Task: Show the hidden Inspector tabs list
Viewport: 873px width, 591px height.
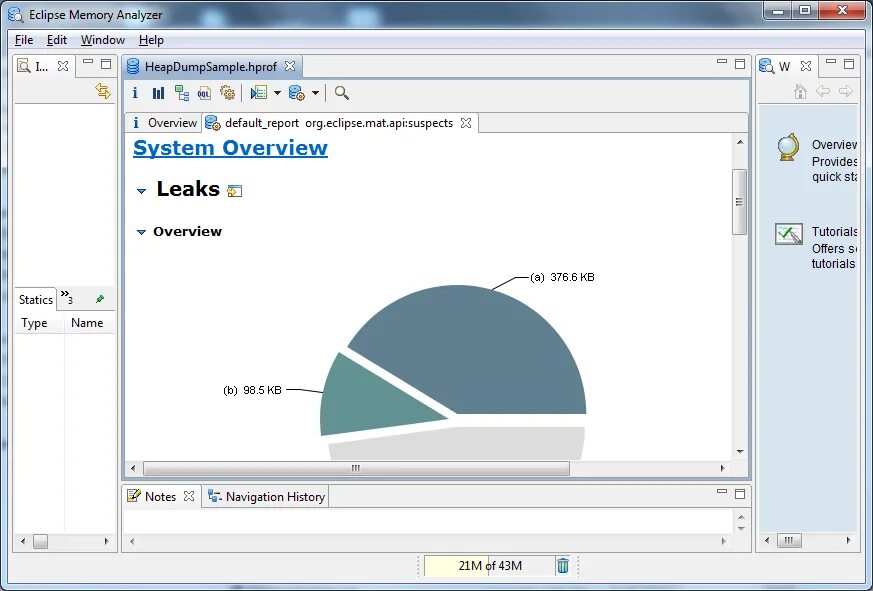Action: point(67,297)
